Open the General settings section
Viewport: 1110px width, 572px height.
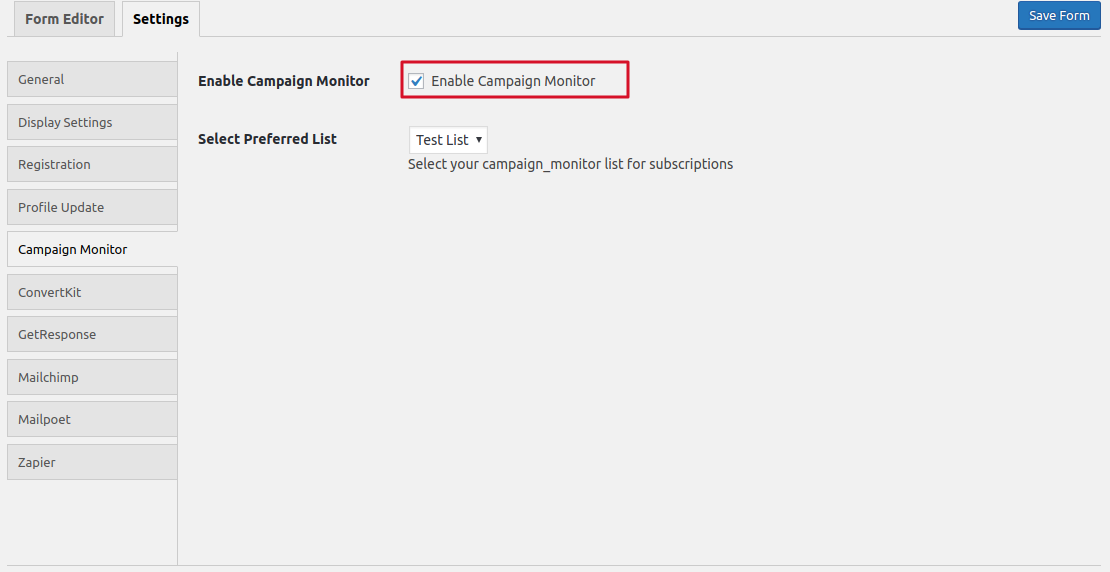(x=92, y=79)
